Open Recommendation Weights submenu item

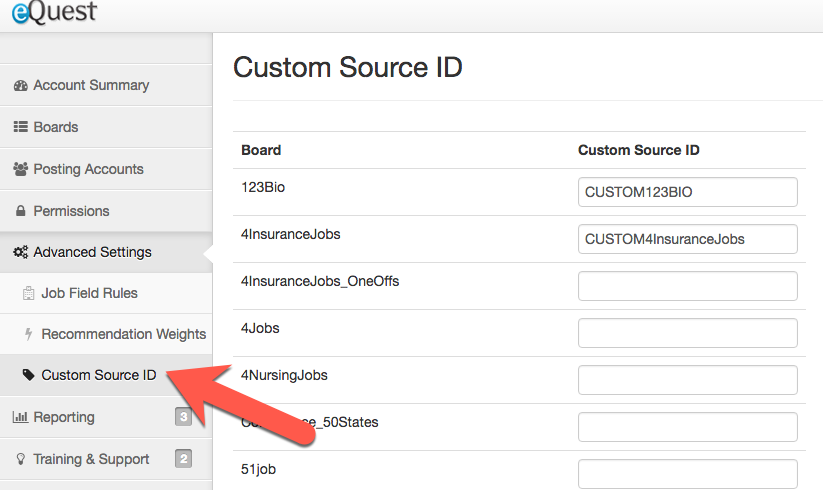click(106, 334)
